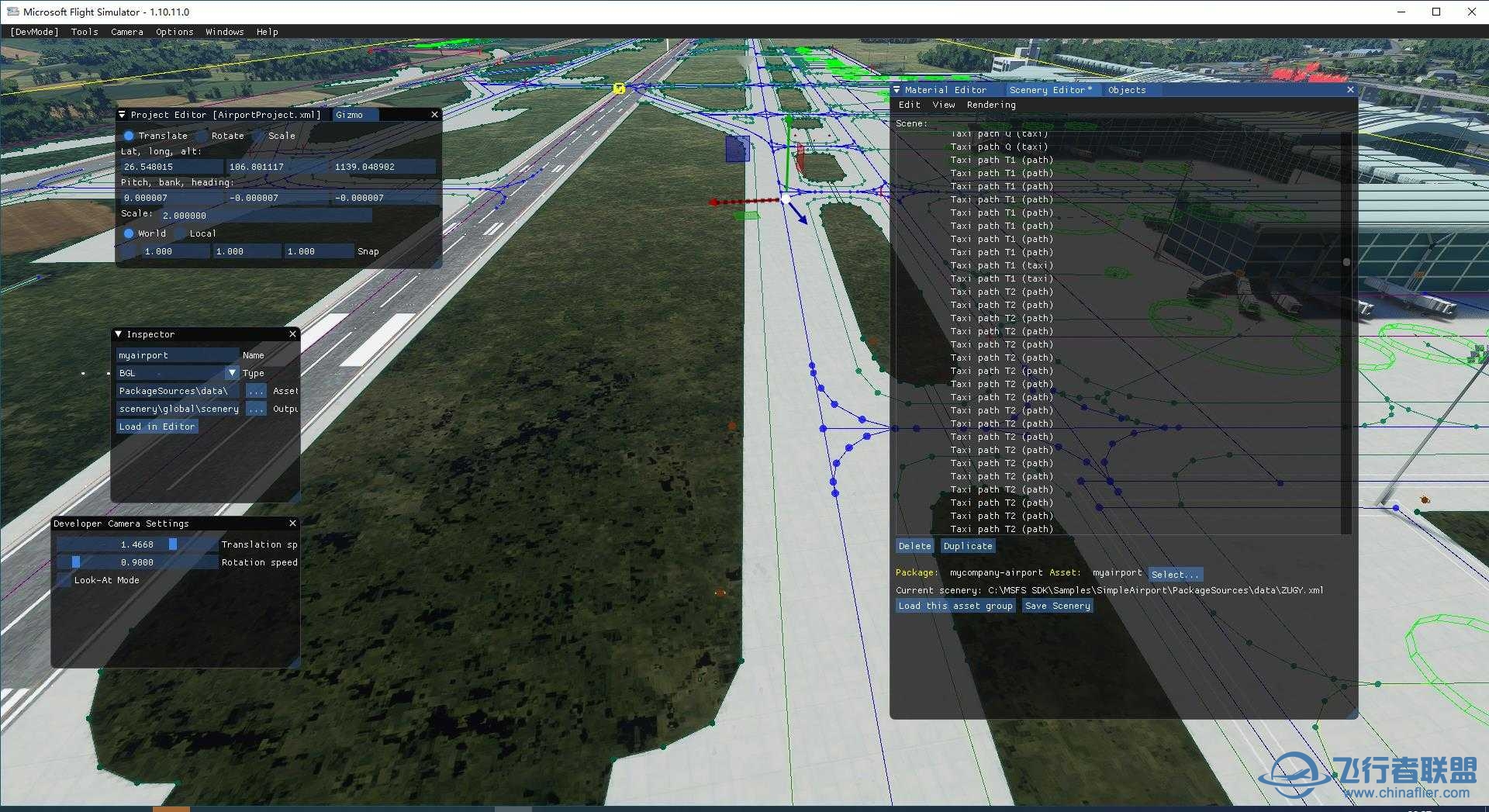
Task: Click the Select... asset button
Action: click(1175, 575)
